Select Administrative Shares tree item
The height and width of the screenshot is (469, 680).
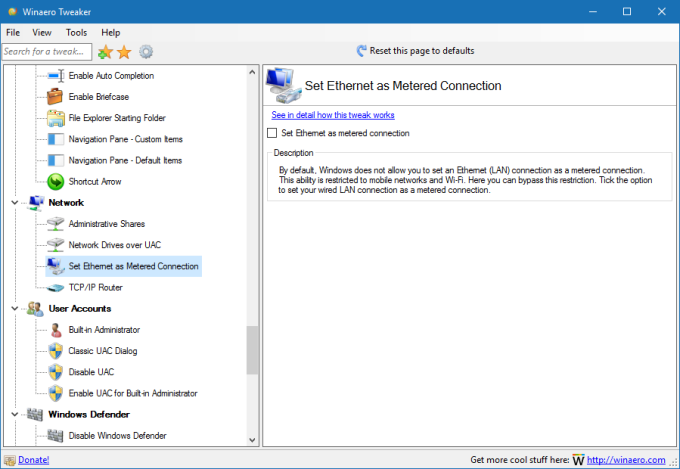point(107,224)
